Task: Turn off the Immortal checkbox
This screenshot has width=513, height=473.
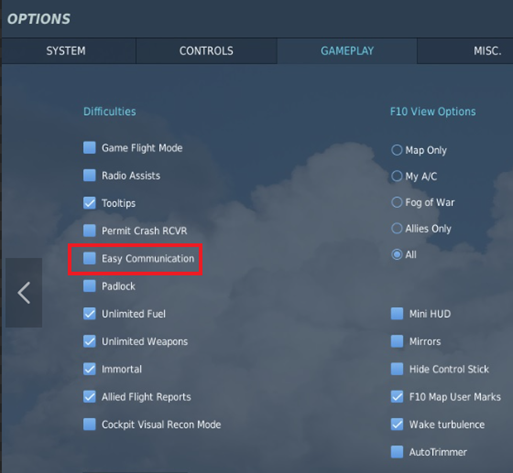Action: tap(89, 369)
